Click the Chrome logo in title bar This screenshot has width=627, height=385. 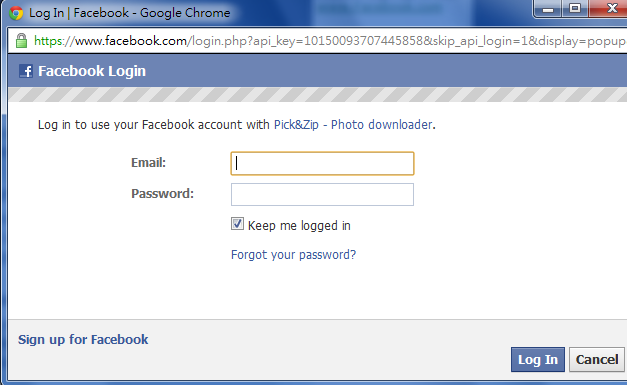pyautogui.click(x=16, y=13)
